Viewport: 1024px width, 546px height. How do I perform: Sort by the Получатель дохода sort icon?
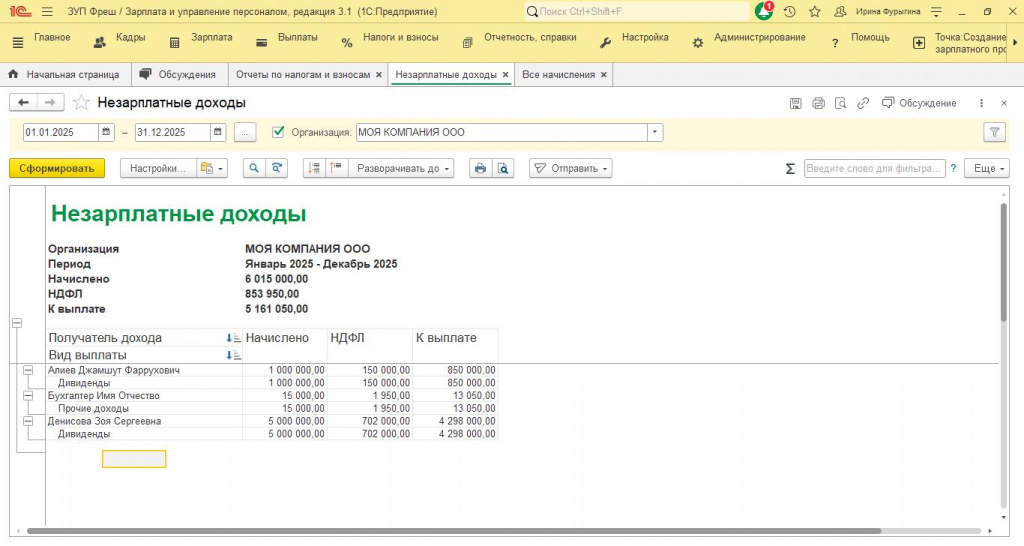tap(233, 338)
